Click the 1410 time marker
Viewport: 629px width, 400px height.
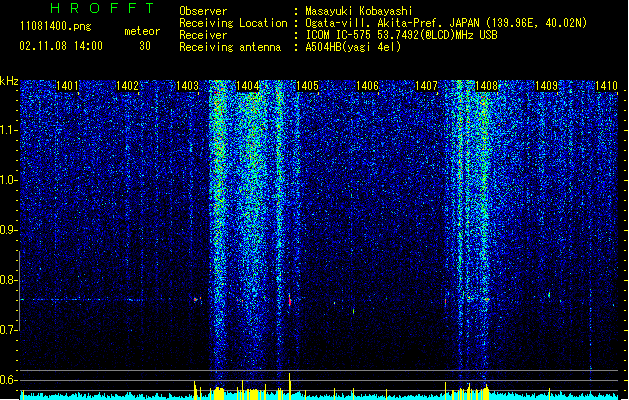coord(606,86)
